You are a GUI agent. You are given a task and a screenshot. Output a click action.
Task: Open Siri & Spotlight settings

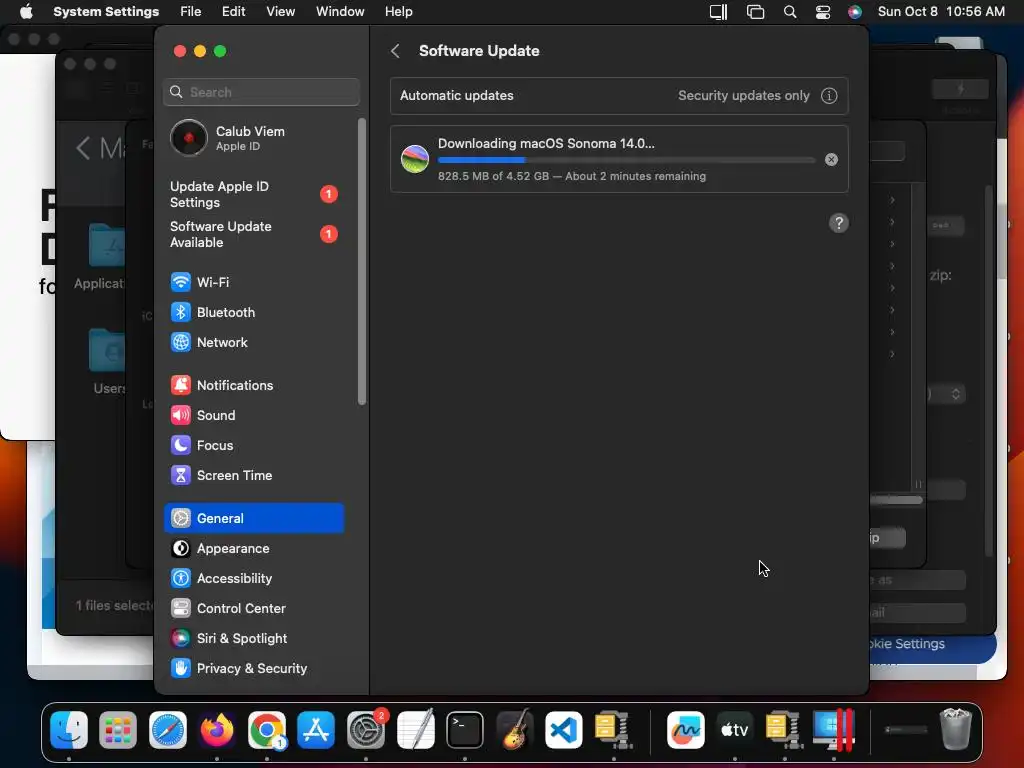[x=253, y=639]
